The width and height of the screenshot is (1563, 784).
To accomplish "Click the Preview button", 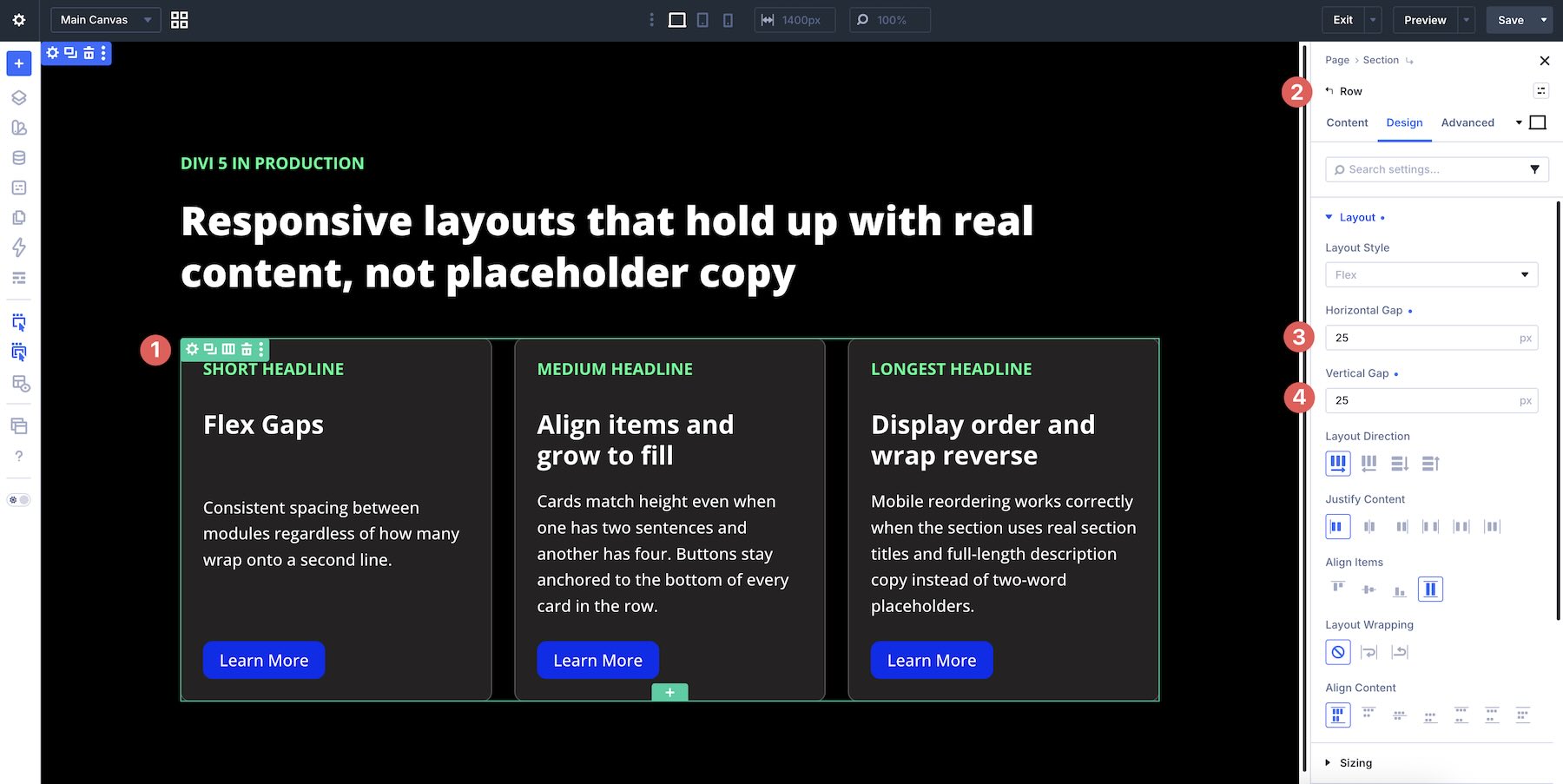I will (1425, 20).
